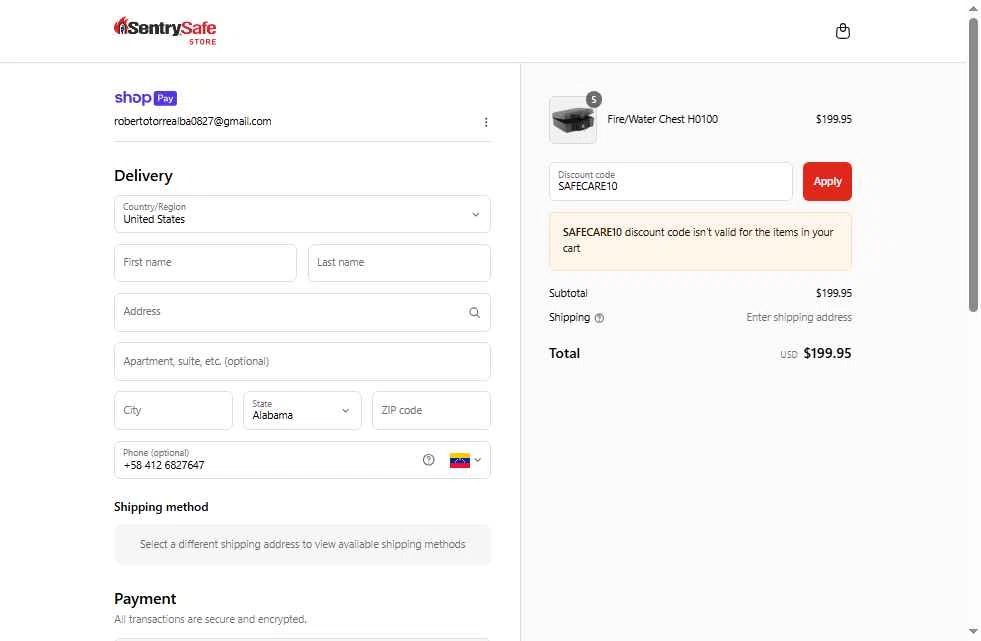981x641 pixels.
Task: Click the Total $199.95 amount
Action: pos(827,353)
